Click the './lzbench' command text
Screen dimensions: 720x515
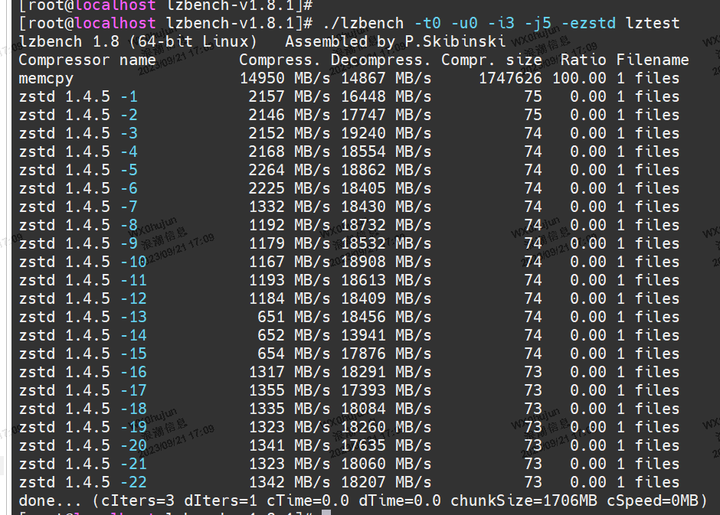click(363, 23)
